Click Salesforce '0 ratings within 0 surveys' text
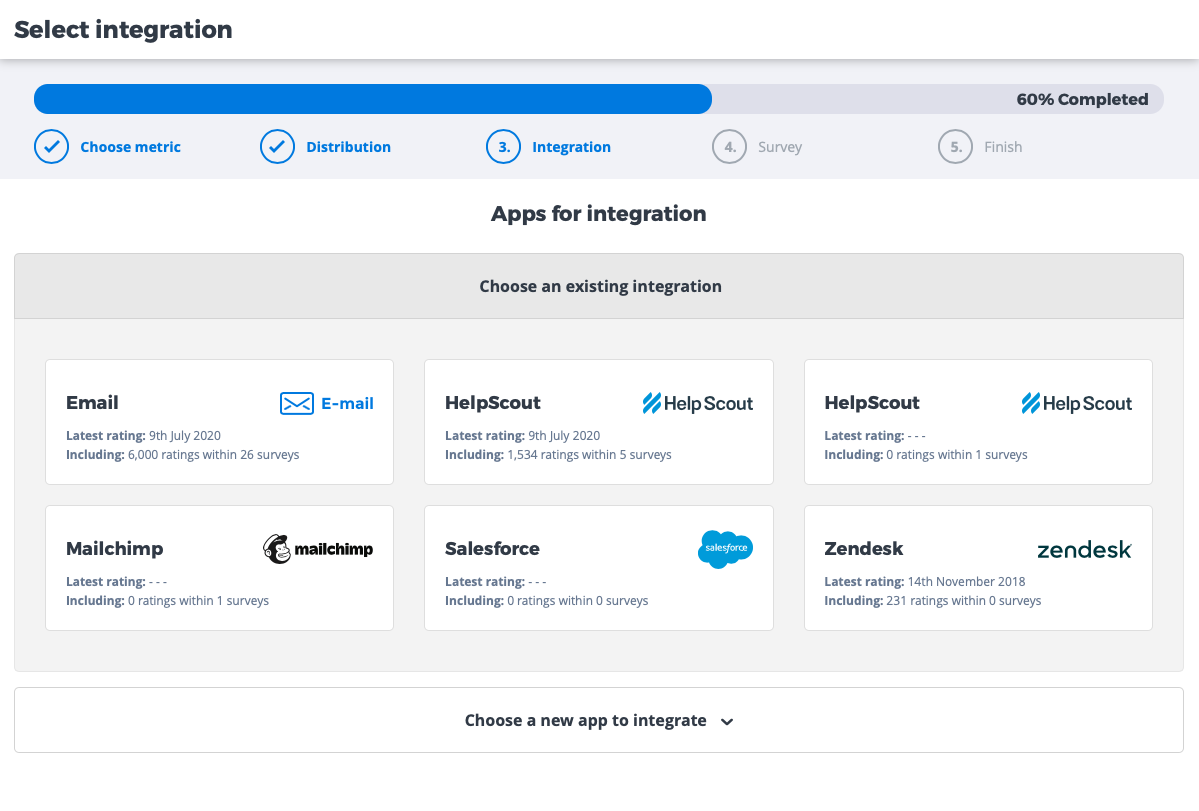 click(577, 601)
